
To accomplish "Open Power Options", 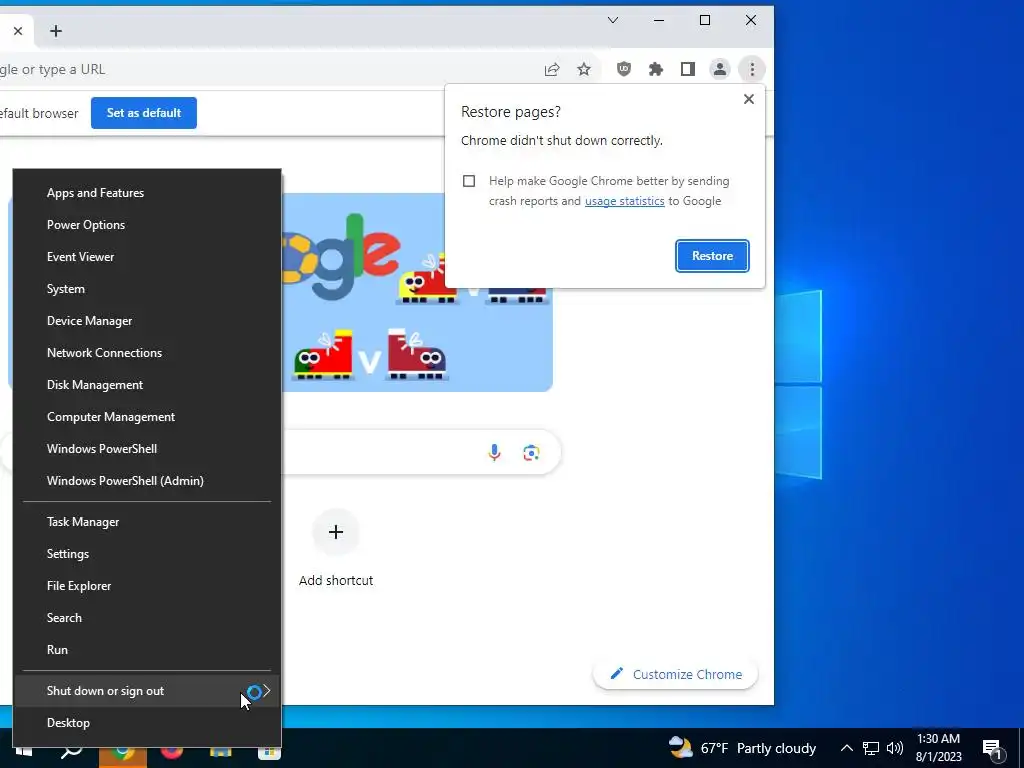I will [147, 225].
